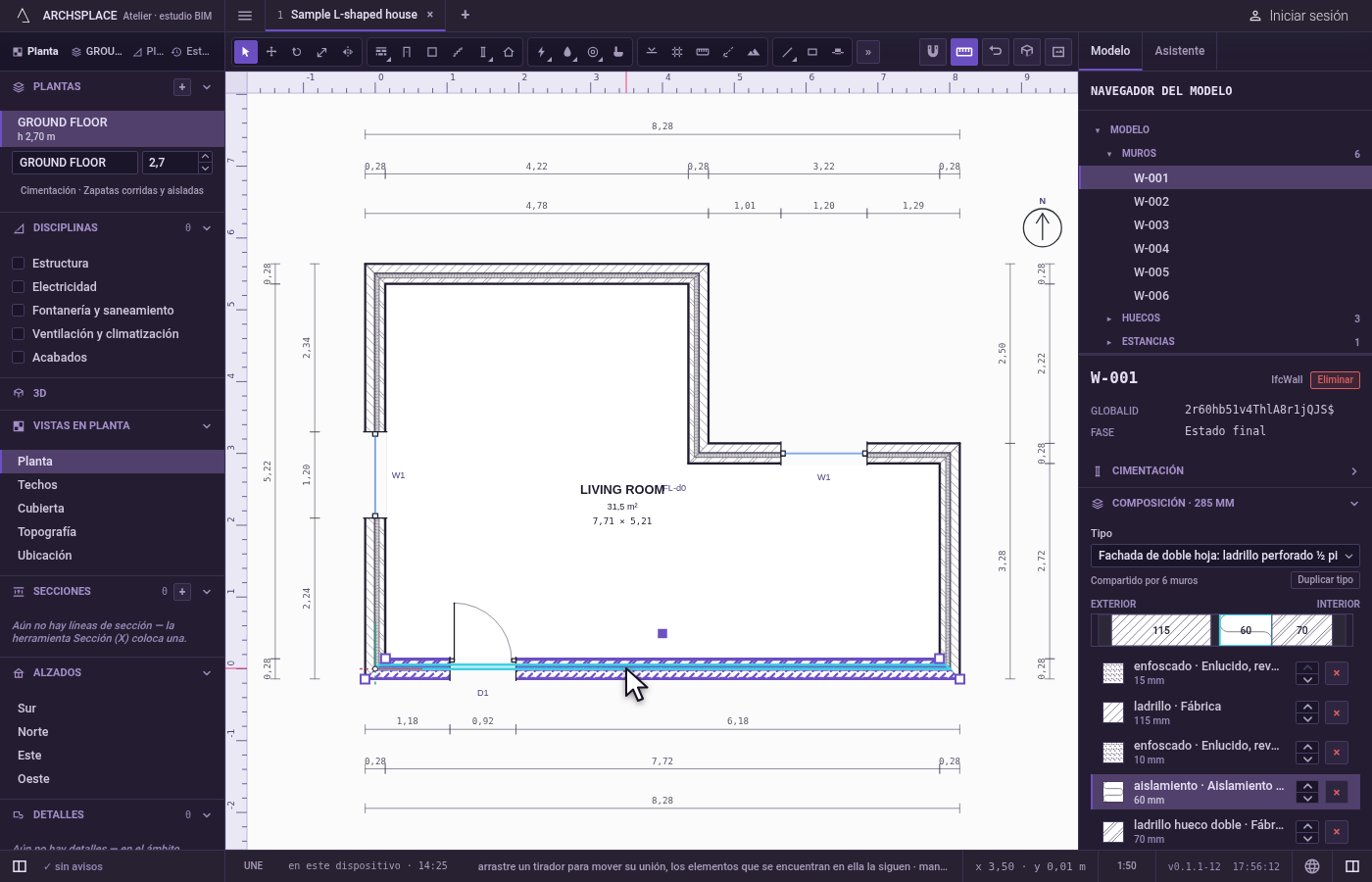This screenshot has width=1372, height=882.
Task: Collapse the PLANTAS section chevron
Action: click(207, 87)
